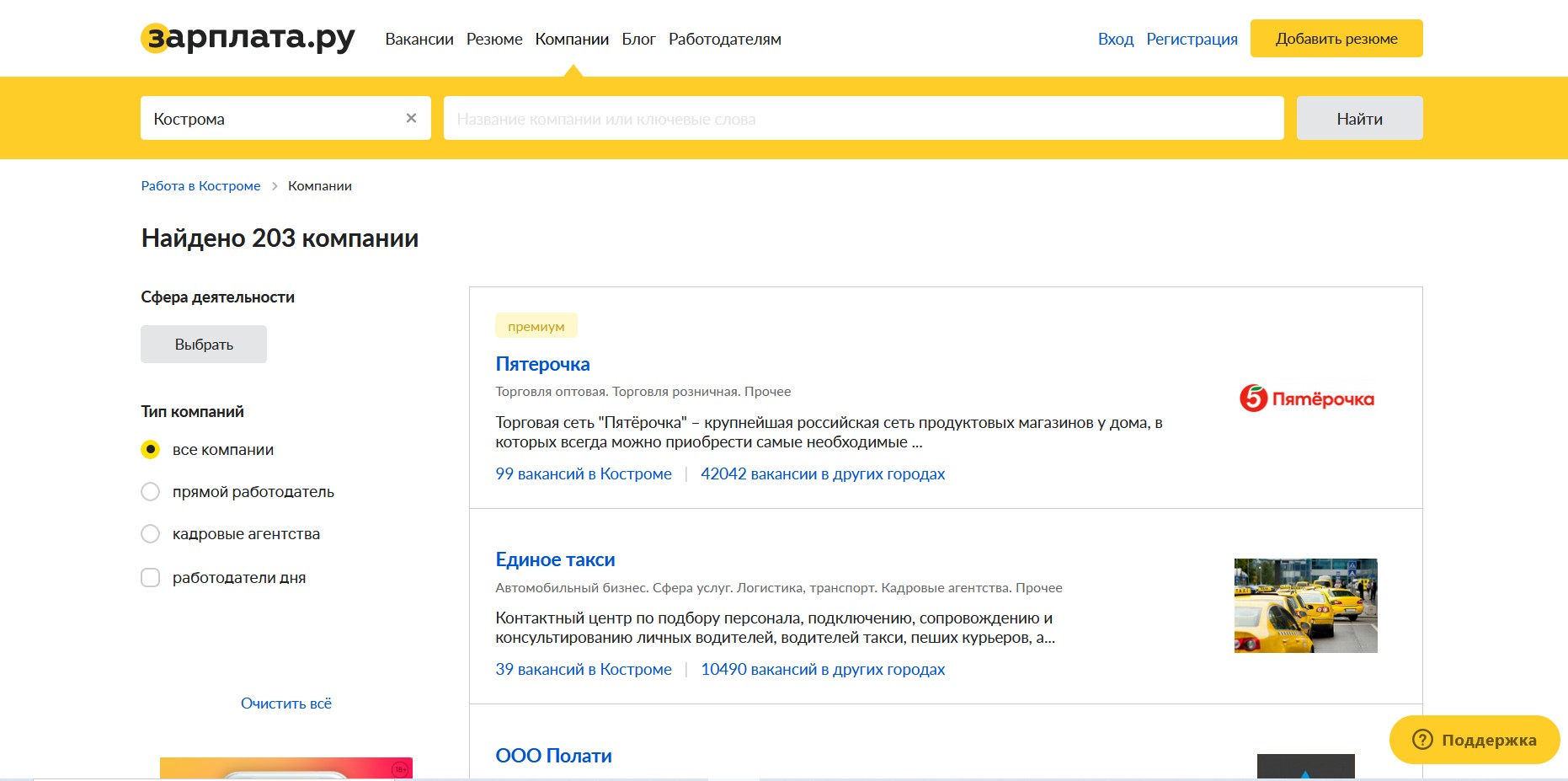Select кадровые агентства radio option
This screenshot has height=781, width=1568.
point(151,534)
